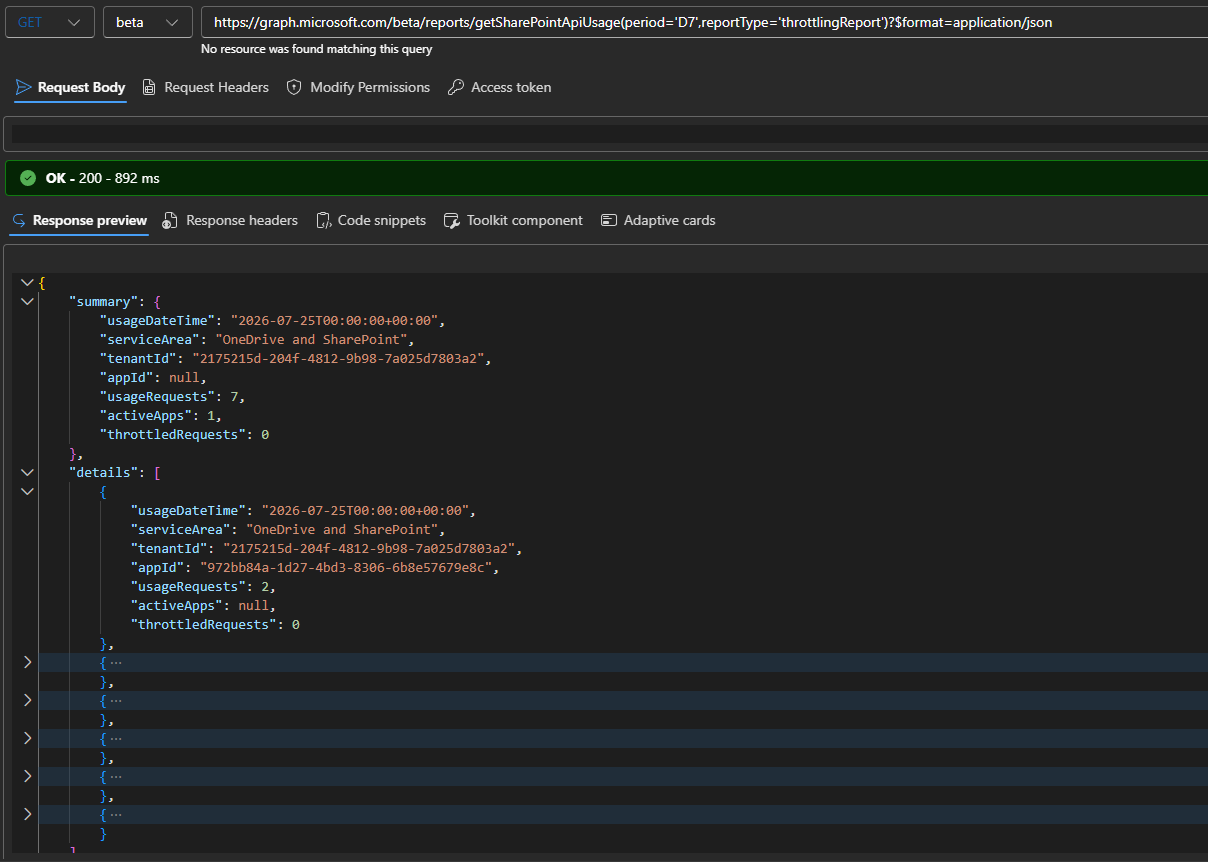Click summary "usageDateTime" value
1208x862 pixels.
tap(333, 321)
